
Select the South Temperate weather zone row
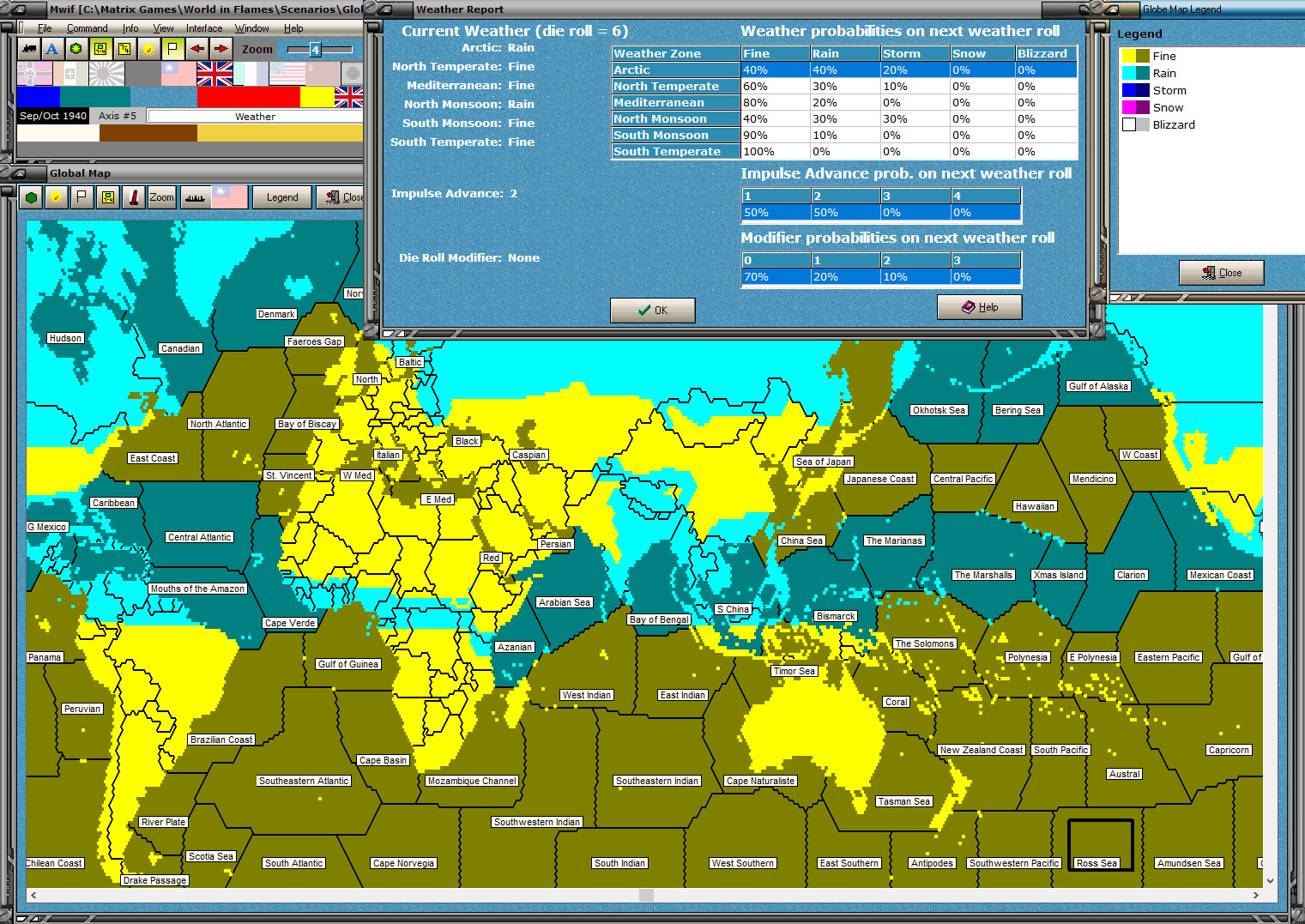click(844, 152)
